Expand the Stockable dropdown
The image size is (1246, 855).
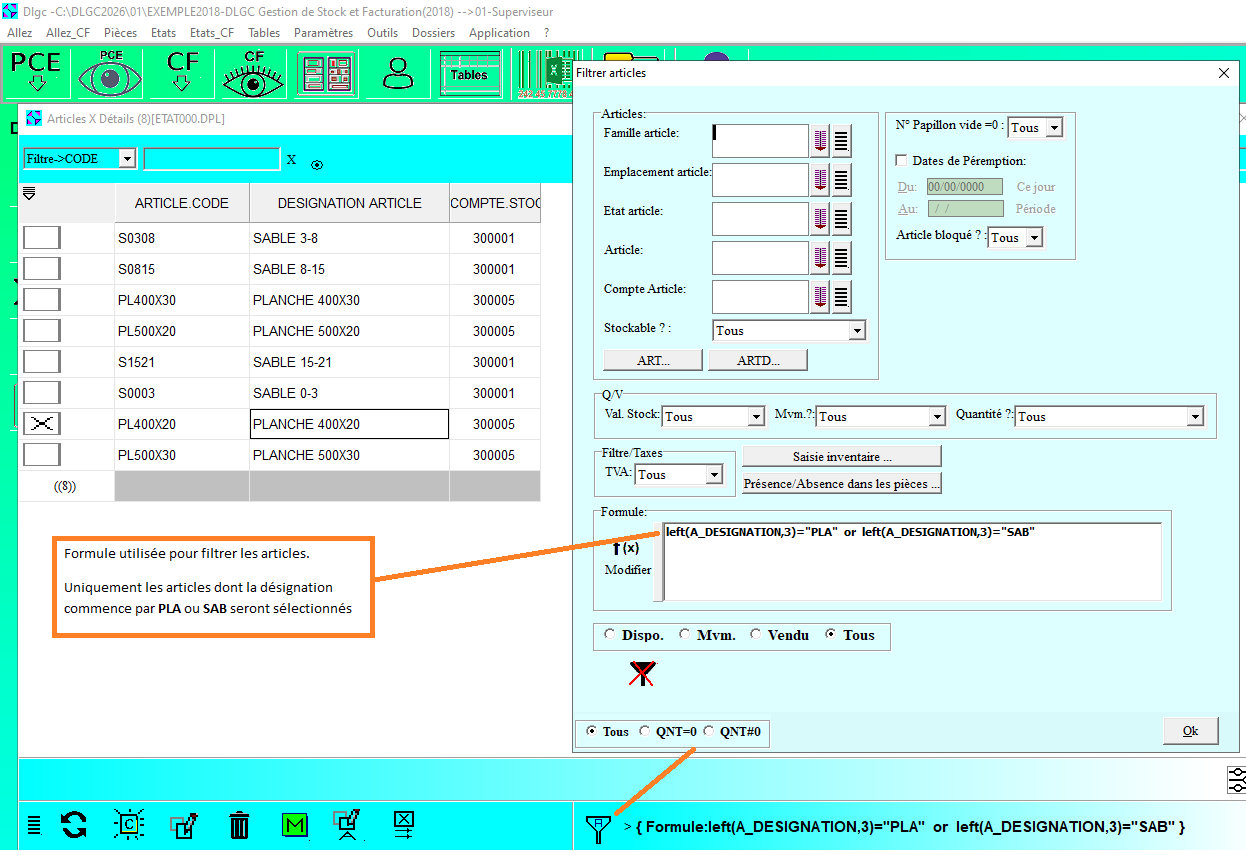[x=856, y=331]
